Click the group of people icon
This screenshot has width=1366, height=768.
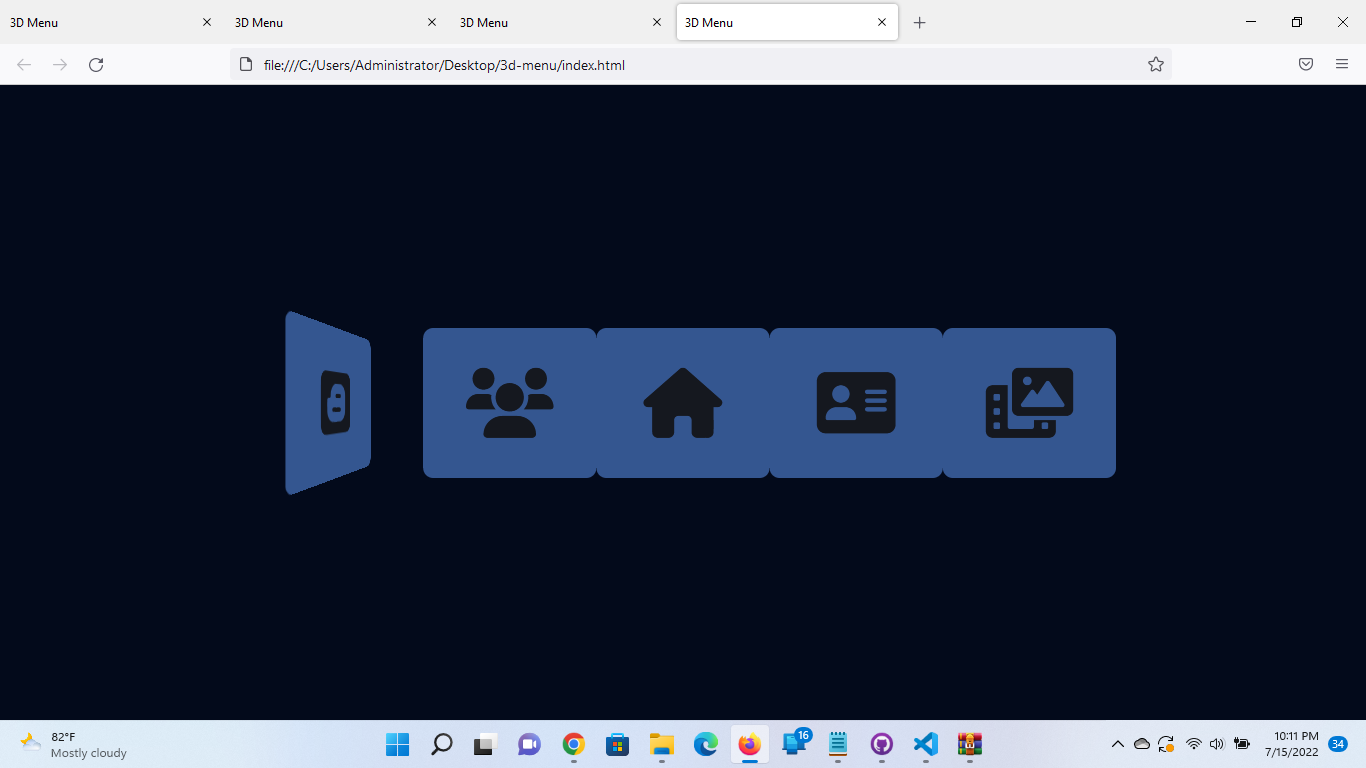[x=509, y=402]
